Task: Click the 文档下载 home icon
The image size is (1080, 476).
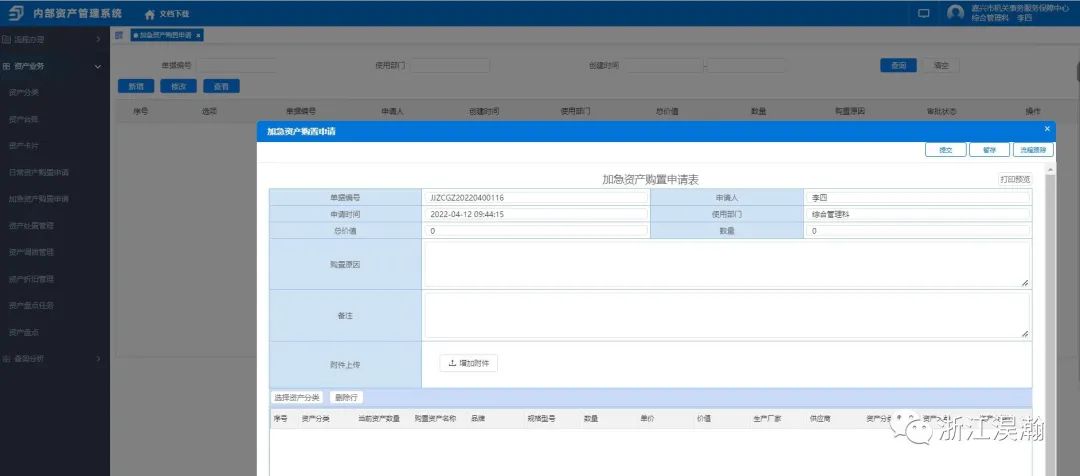Action: point(150,14)
